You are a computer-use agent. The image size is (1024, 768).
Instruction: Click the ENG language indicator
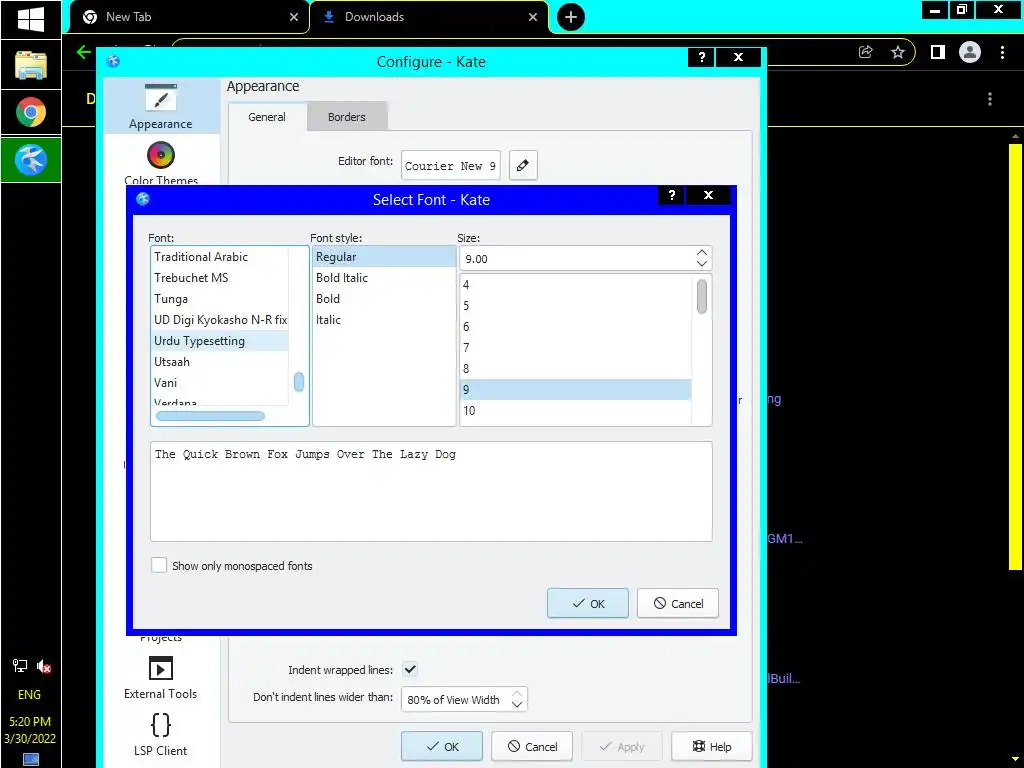point(29,694)
